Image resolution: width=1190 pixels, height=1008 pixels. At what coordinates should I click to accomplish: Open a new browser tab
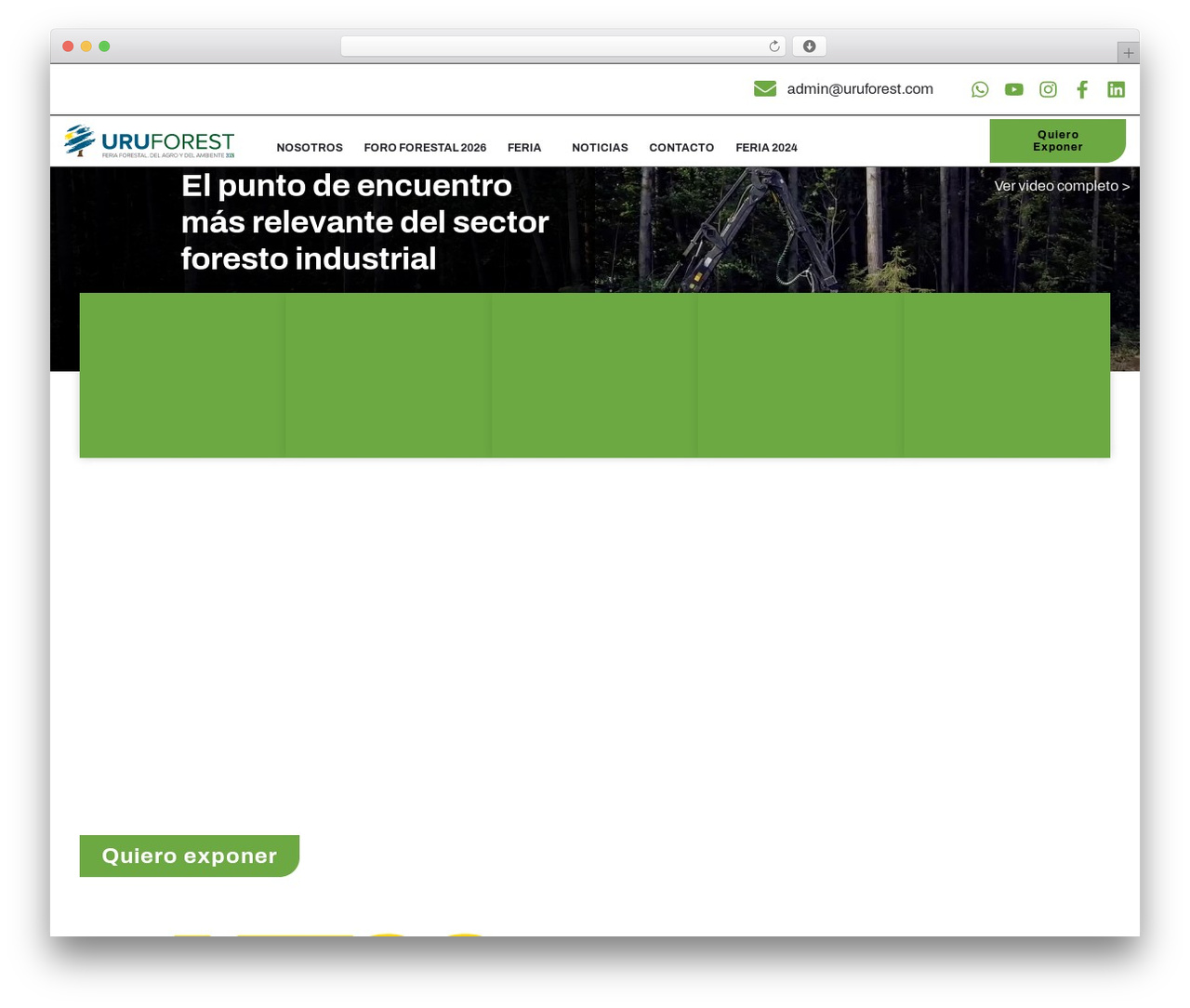[x=1129, y=53]
